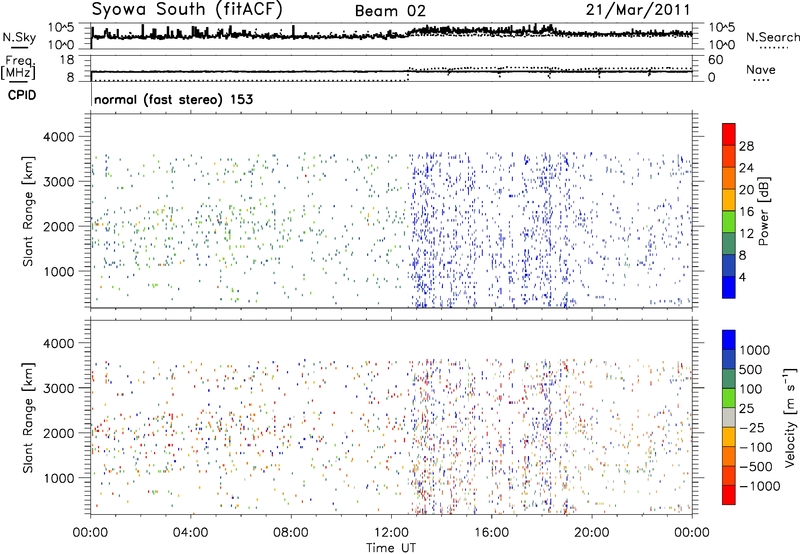Select the 'Freq. [MHz]' axis label
The image size is (800, 554).
pyautogui.click(x=19, y=67)
